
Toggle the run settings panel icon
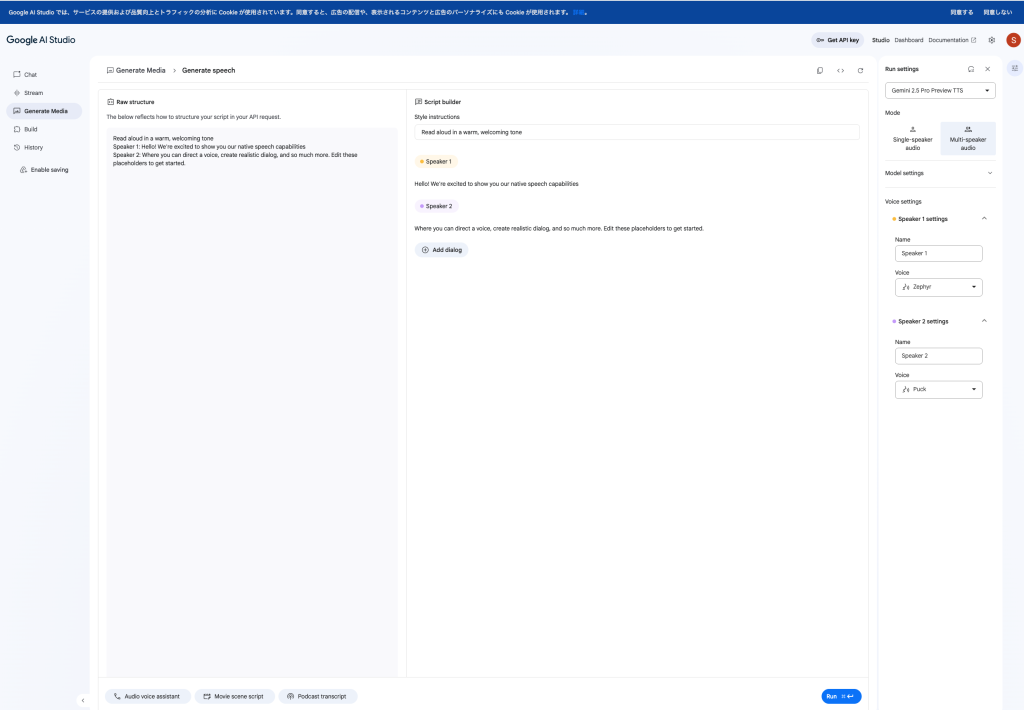pyautogui.click(x=1014, y=68)
